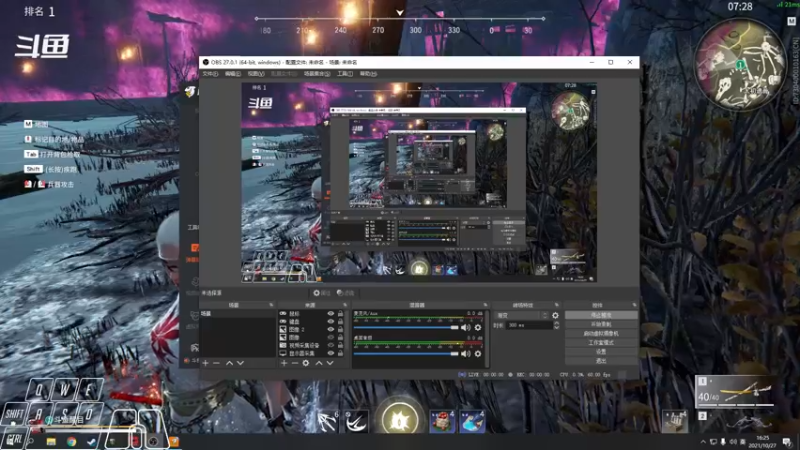
Task: Click the 滤镜 filters button in the source toolbar
Action: tap(345, 293)
